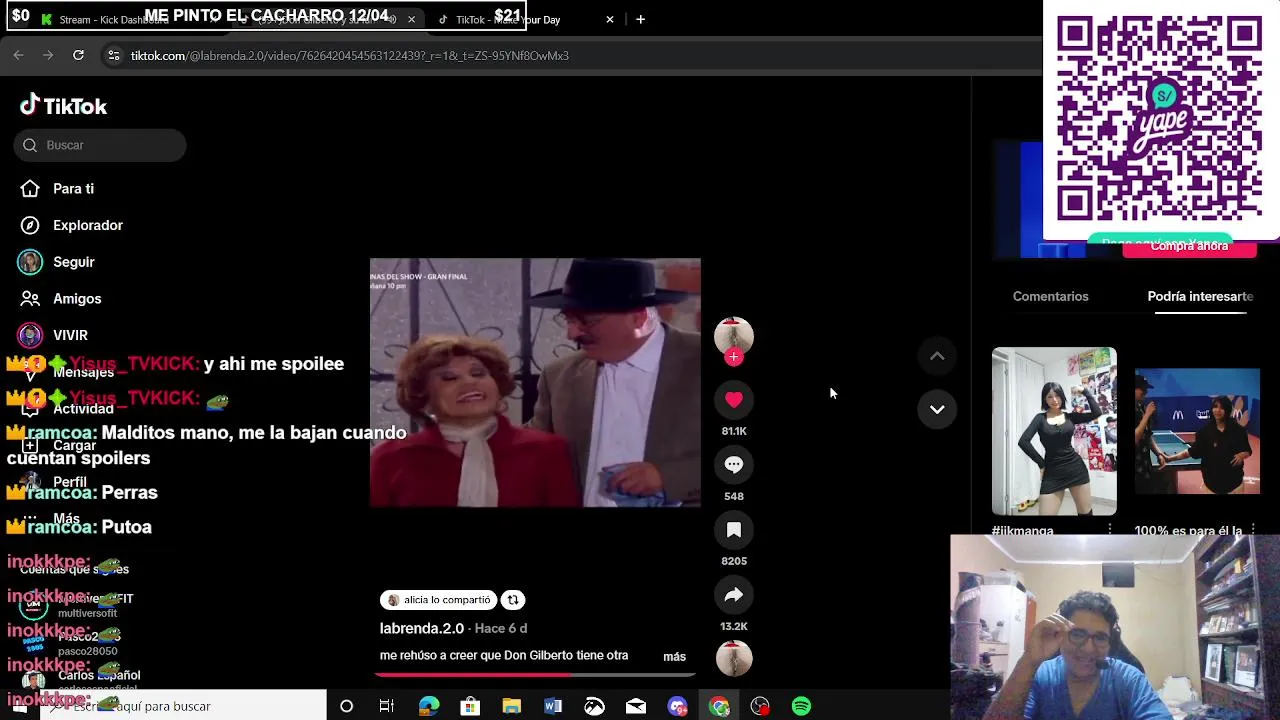Open the video author's avatar
The width and height of the screenshot is (1280, 720).
coord(734,335)
